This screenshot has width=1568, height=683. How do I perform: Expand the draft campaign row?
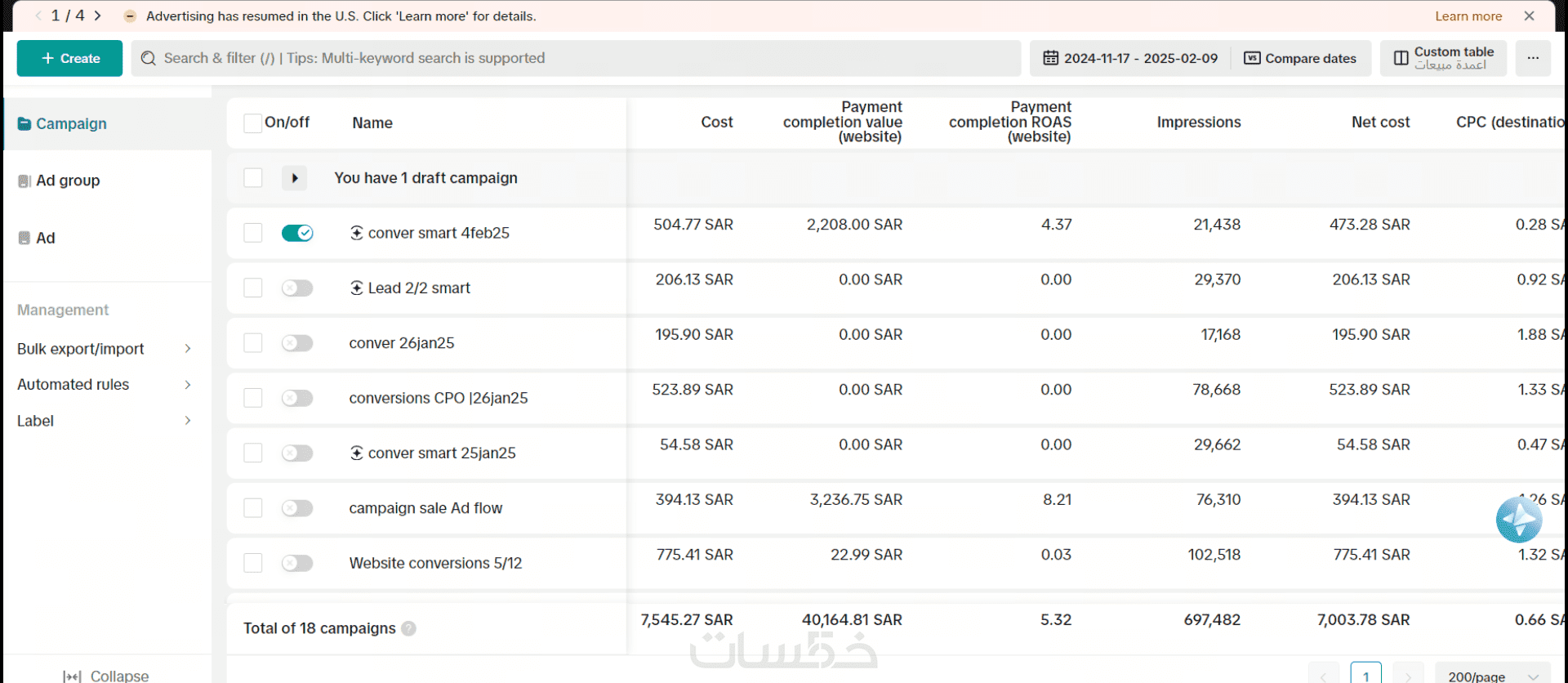[x=294, y=178]
